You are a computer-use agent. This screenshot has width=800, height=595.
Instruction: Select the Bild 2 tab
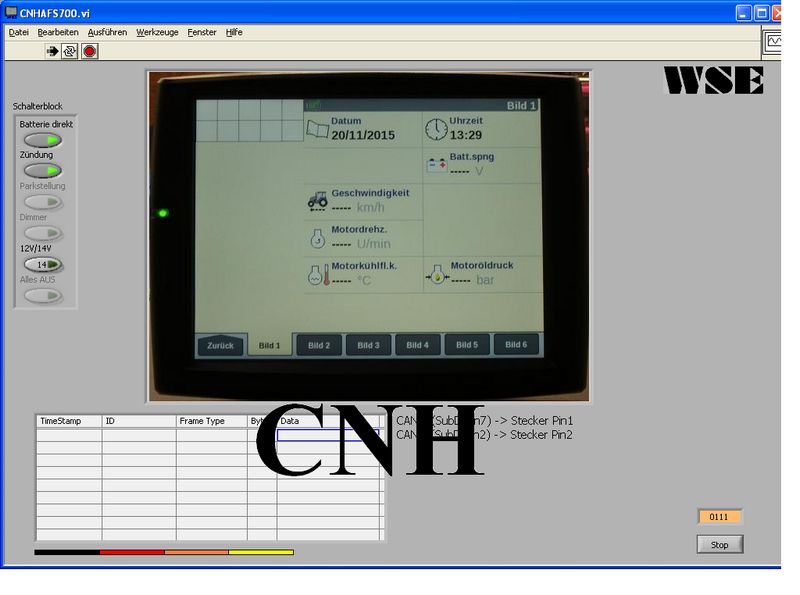(x=319, y=345)
